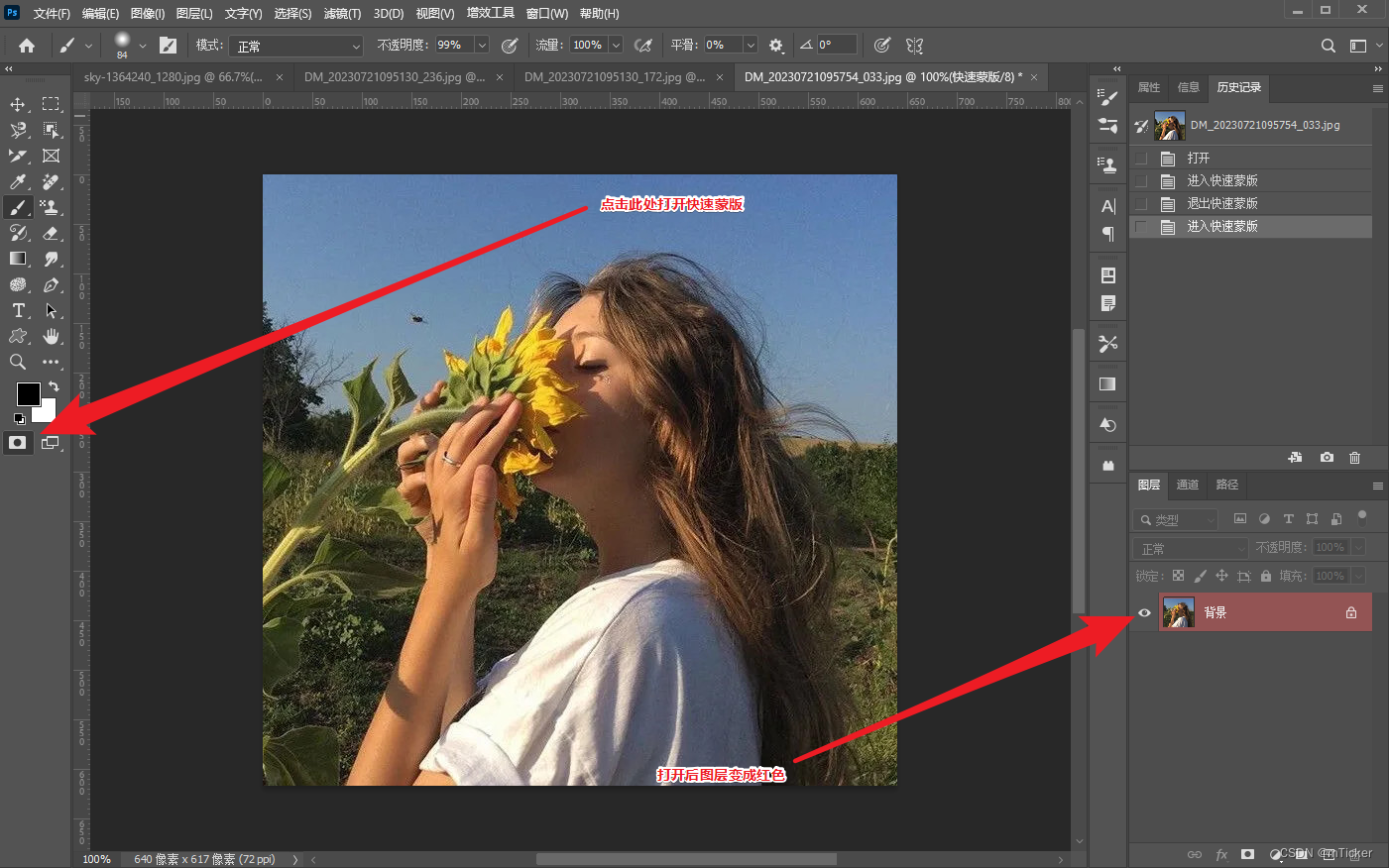
Task: Click the search icon in options bar
Action: pyautogui.click(x=1329, y=46)
